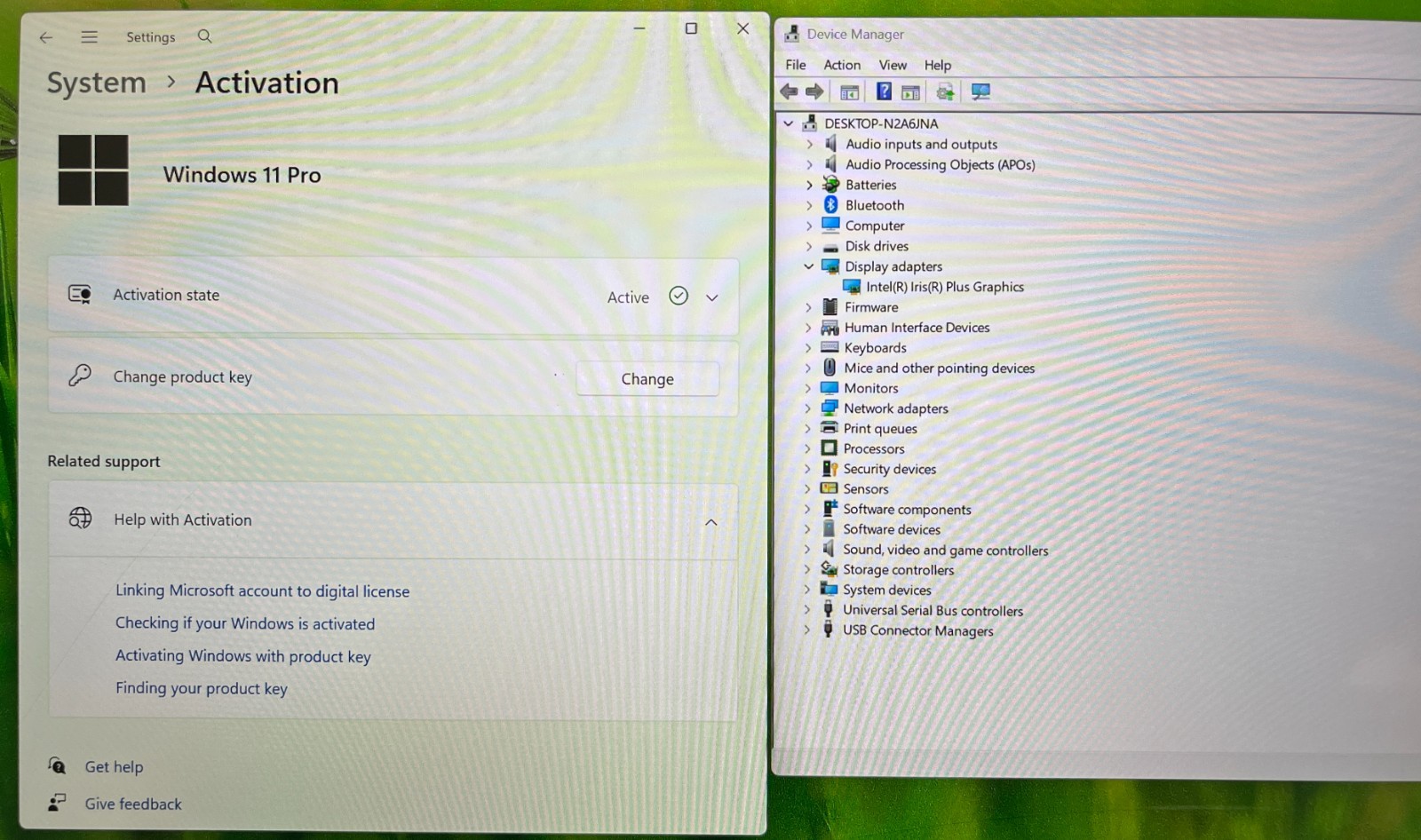The image size is (1421, 840).
Task: Click the Print queues printer icon
Action: pyautogui.click(x=830, y=428)
